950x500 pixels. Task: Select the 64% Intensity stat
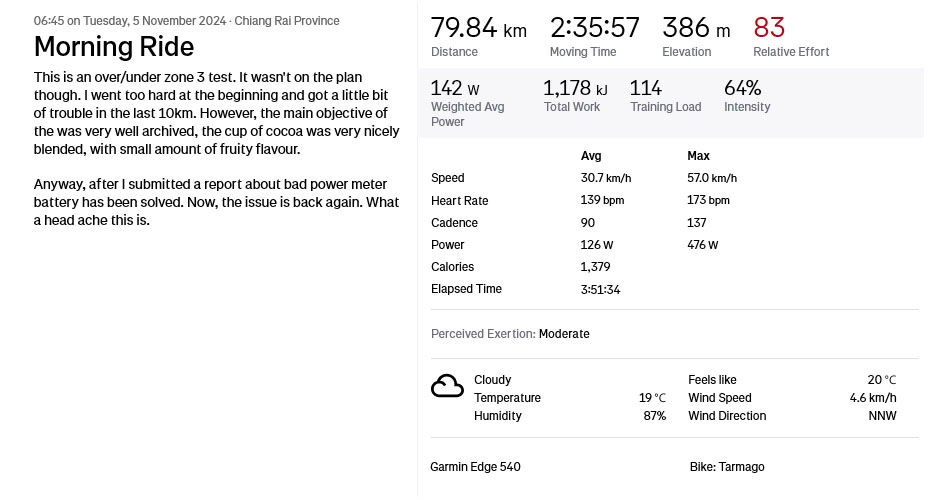(x=742, y=88)
